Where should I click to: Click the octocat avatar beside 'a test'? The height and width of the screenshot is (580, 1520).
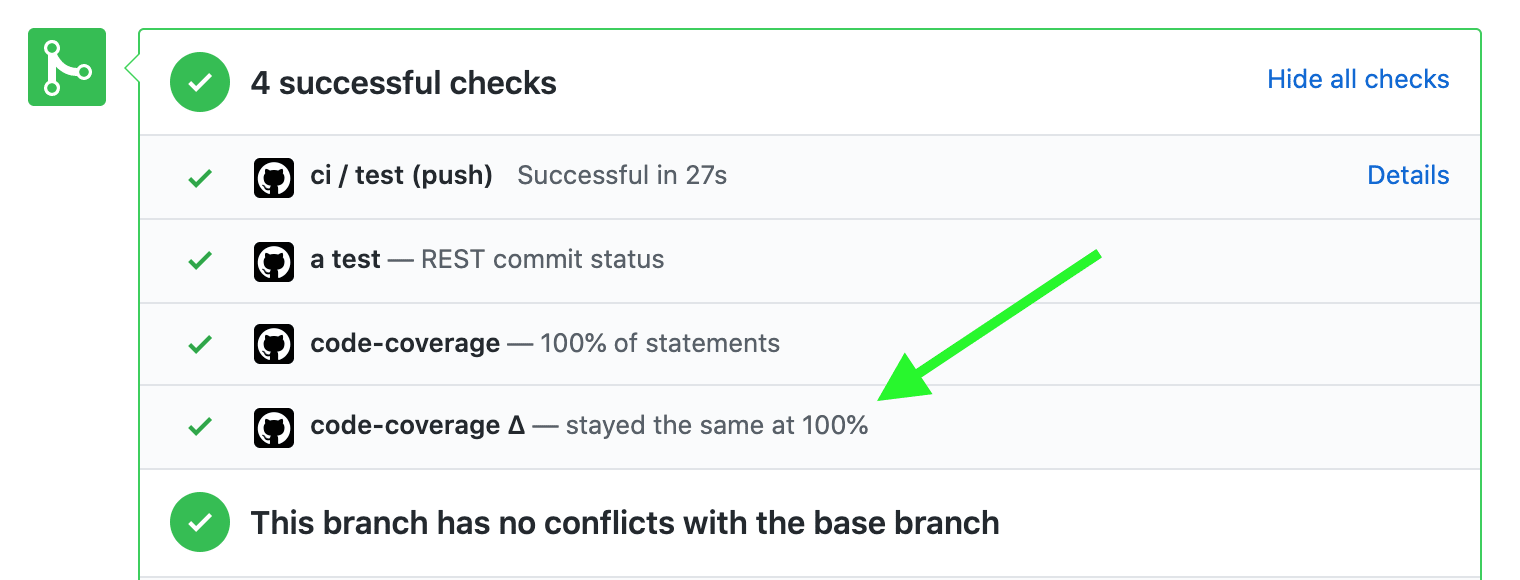click(274, 260)
